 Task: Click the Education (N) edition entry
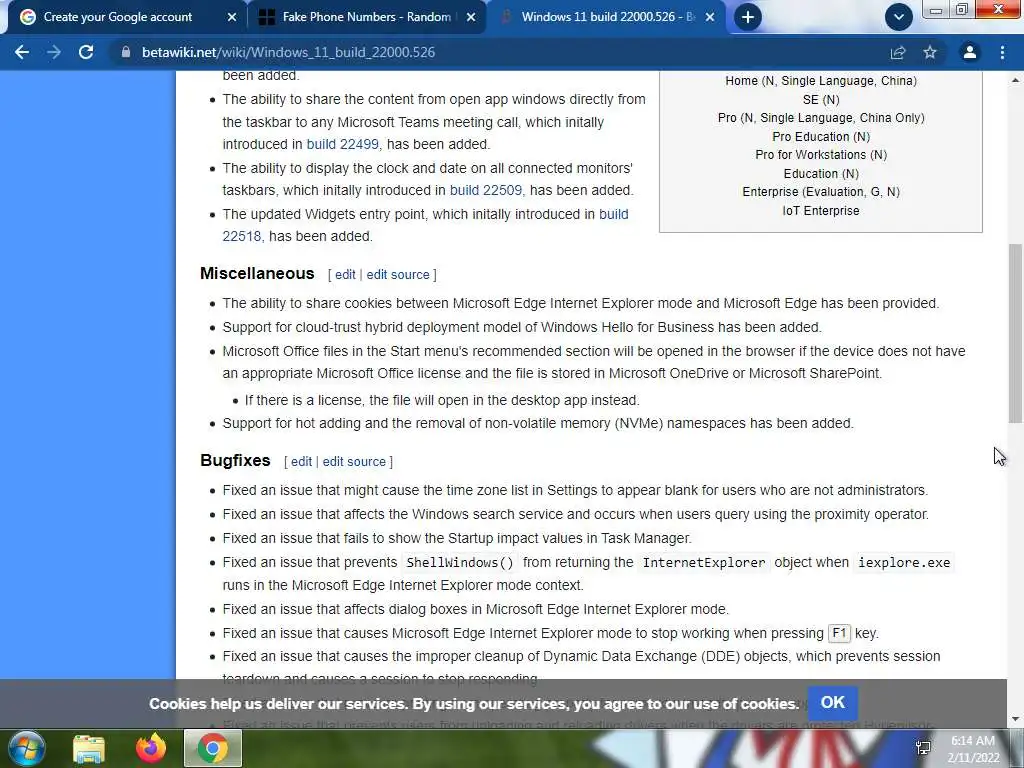pos(821,174)
